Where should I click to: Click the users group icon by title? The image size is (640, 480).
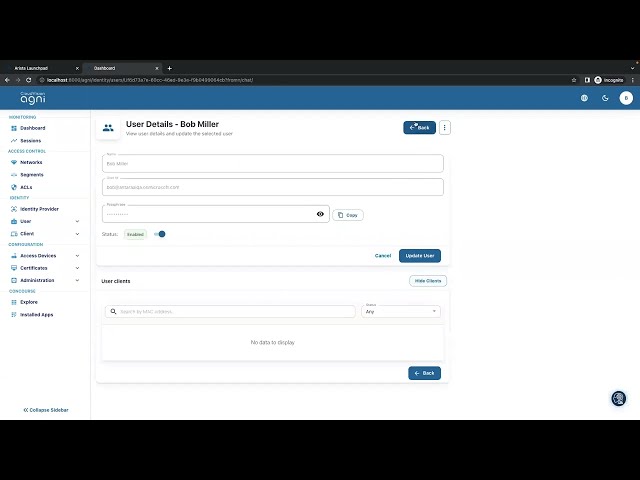click(108, 128)
